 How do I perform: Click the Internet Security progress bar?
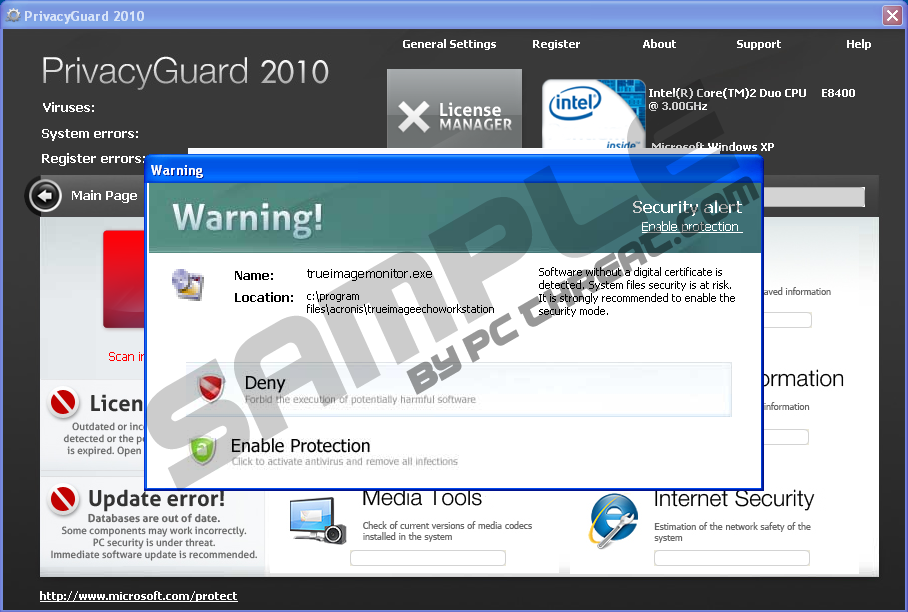click(x=731, y=558)
